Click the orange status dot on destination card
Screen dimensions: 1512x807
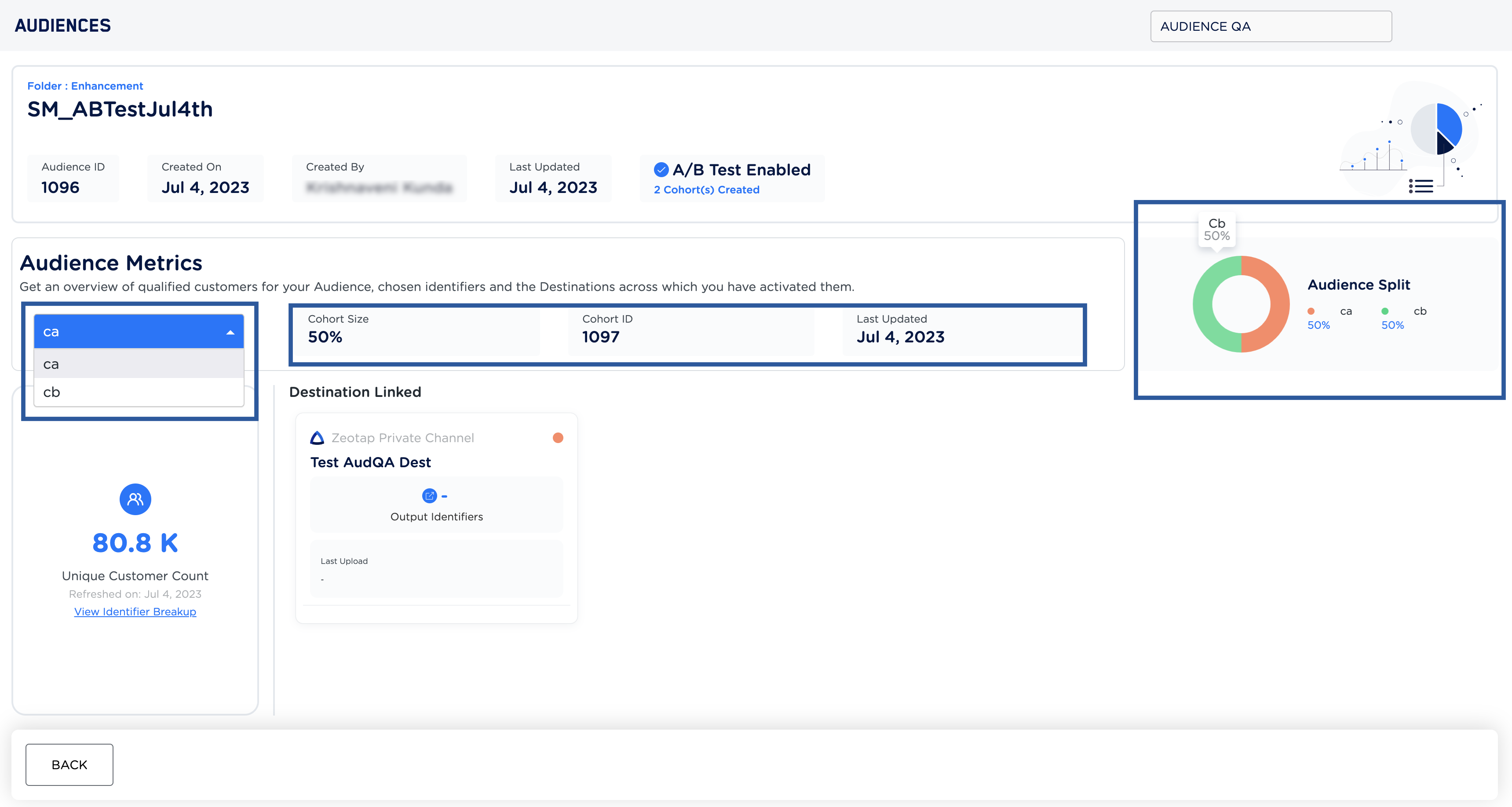(558, 438)
